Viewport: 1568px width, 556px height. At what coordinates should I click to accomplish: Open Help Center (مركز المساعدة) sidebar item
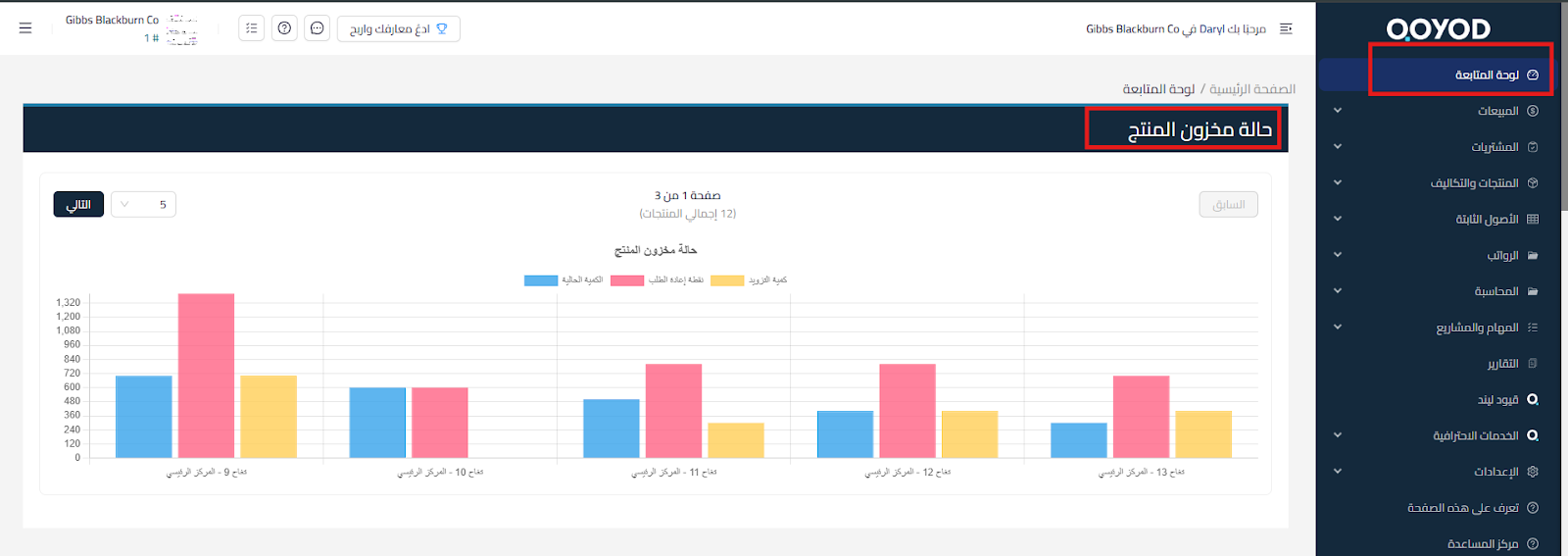tap(1483, 544)
